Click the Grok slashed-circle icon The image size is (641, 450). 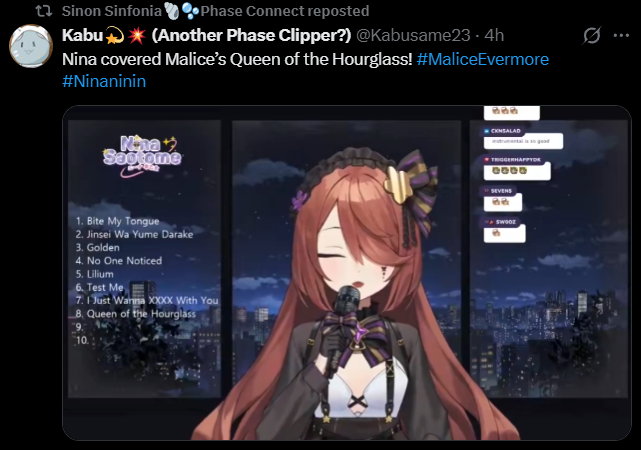(592, 36)
